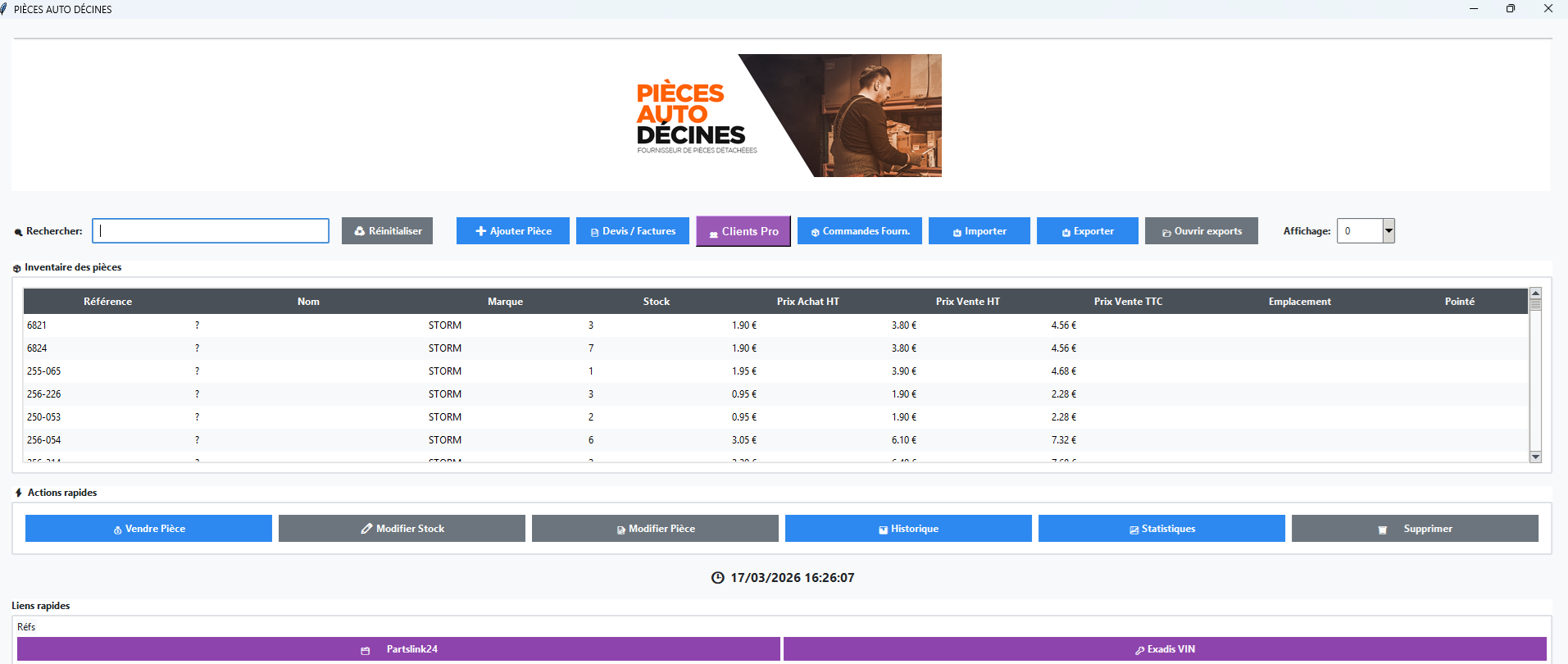Click the inventory table scrollbar thumb
The height and width of the screenshot is (664, 1568).
coord(1536,303)
